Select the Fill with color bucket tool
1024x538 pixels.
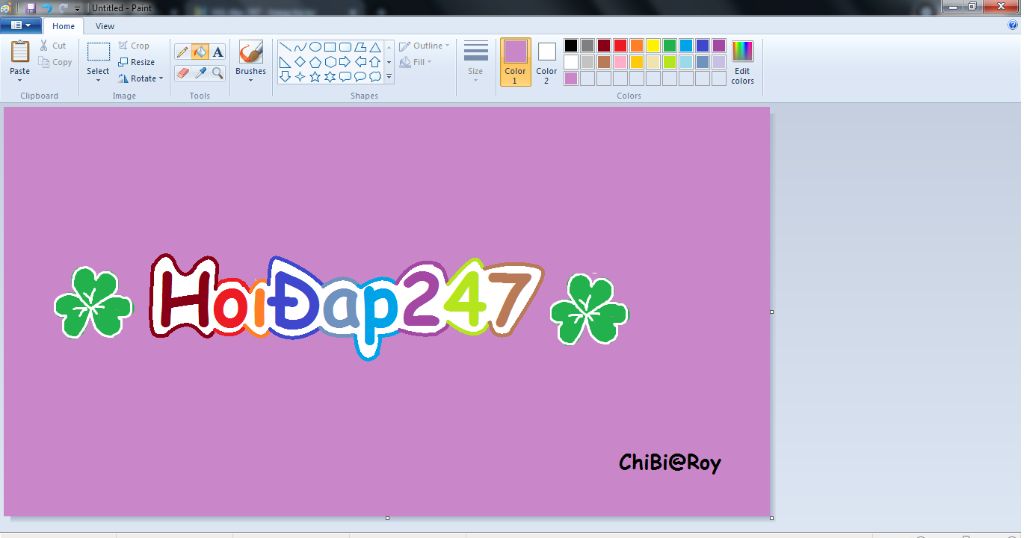[x=200, y=52]
